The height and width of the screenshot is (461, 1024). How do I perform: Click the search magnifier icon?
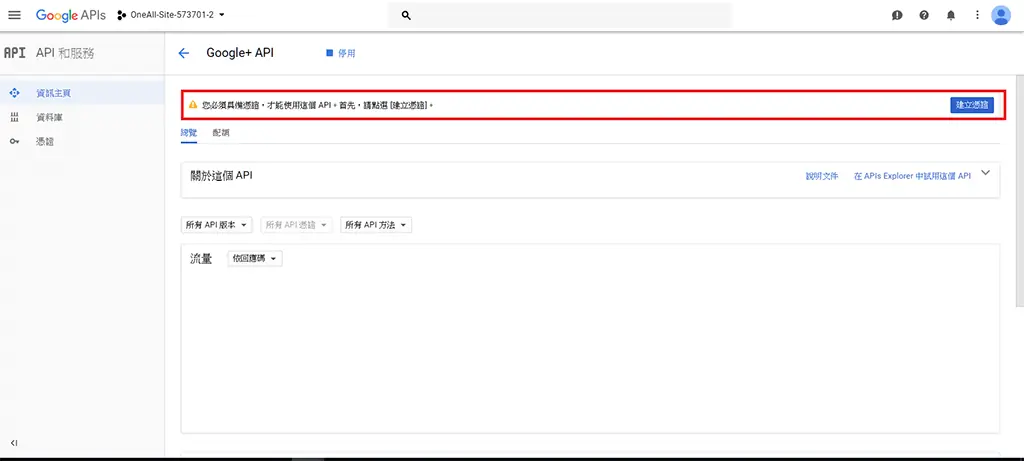coord(406,15)
